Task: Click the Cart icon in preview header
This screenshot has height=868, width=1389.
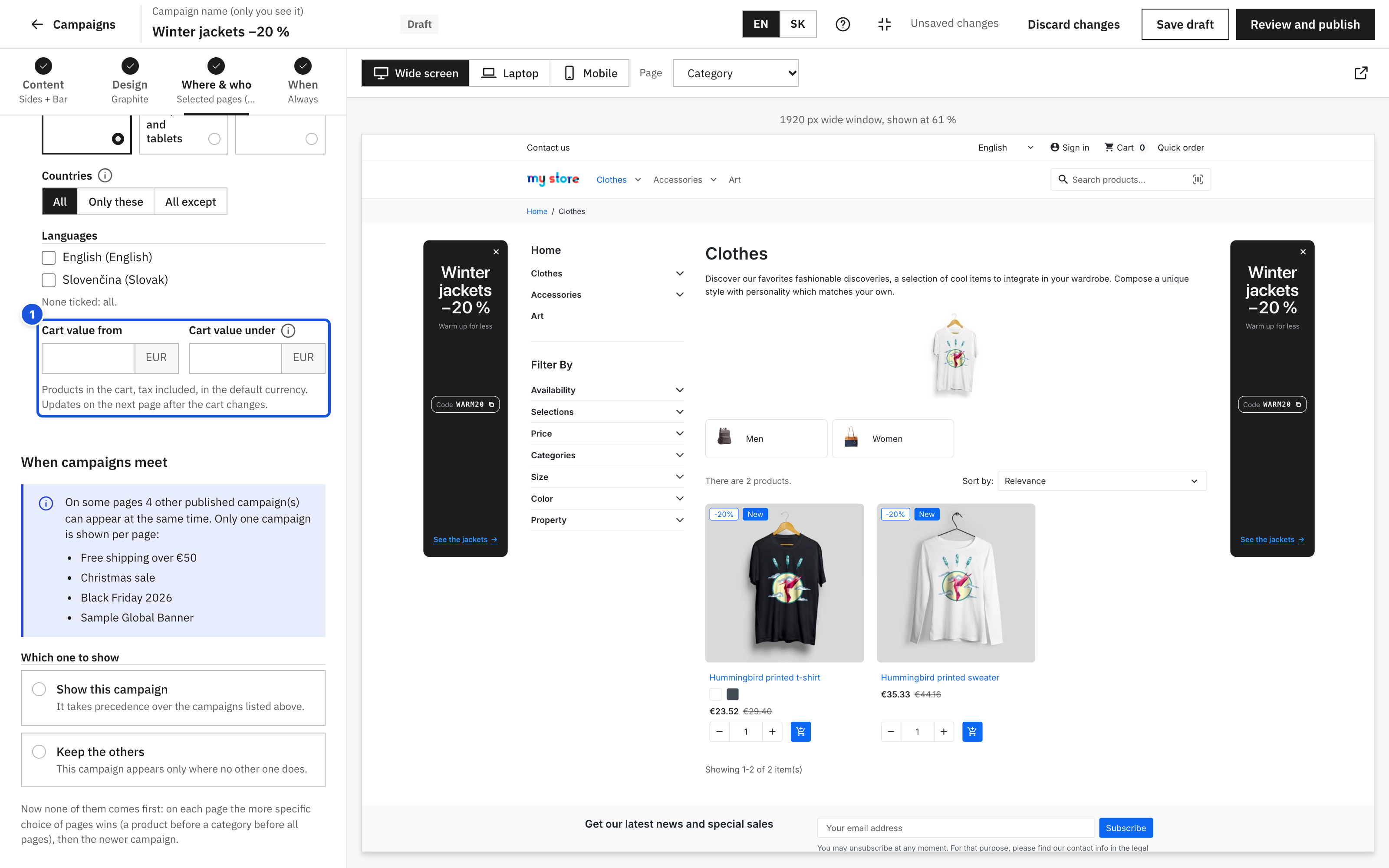Action: click(x=1109, y=148)
